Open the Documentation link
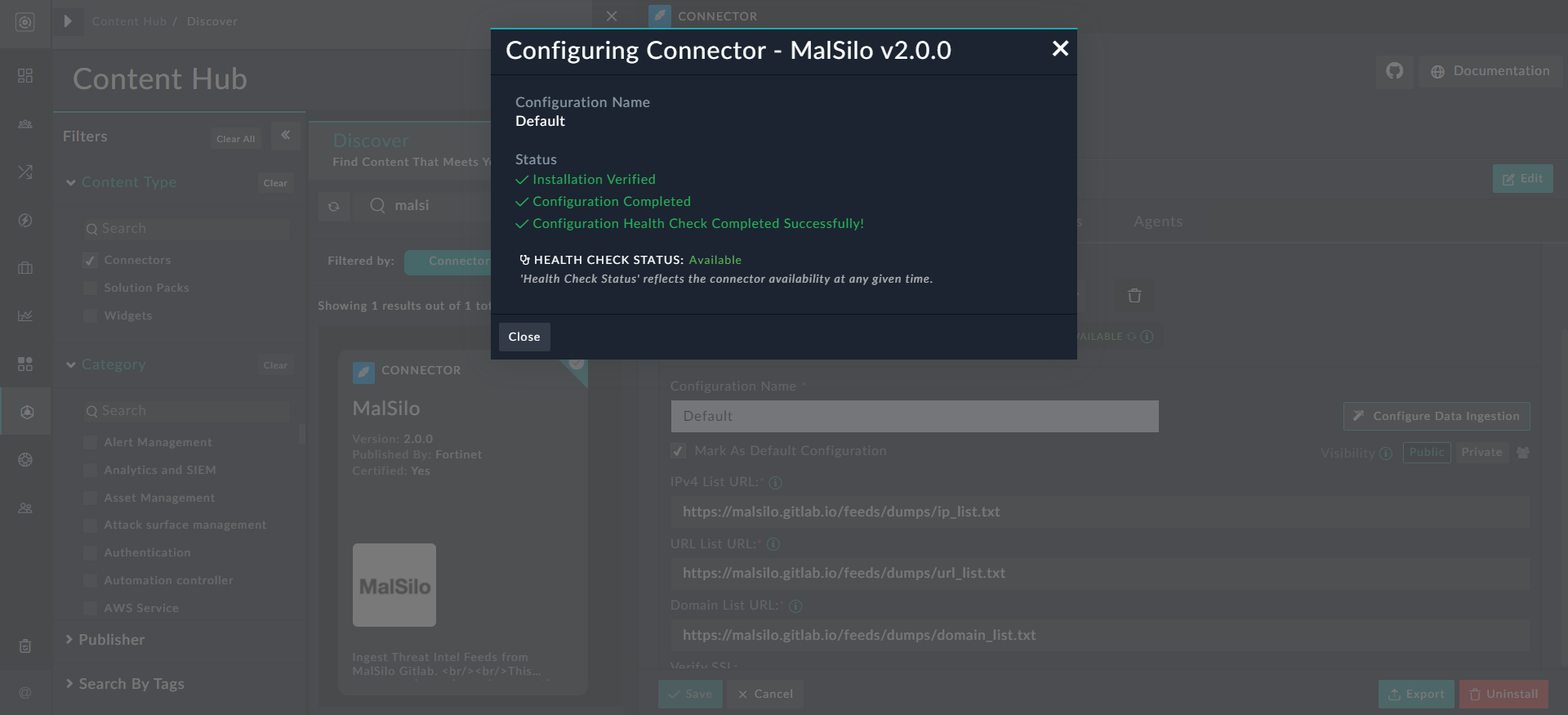The height and width of the screenshot is (715, 1568). click(x=1490, y=71)
